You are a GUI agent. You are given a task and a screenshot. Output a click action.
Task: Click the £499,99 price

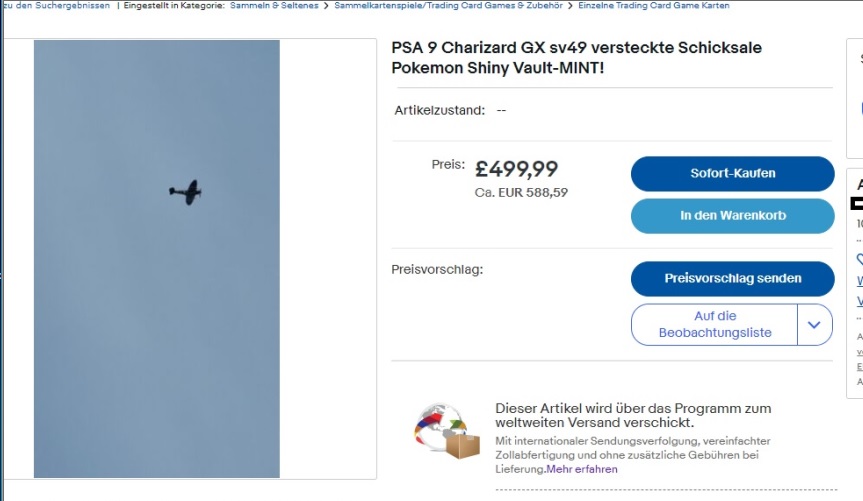coord(516,169)
